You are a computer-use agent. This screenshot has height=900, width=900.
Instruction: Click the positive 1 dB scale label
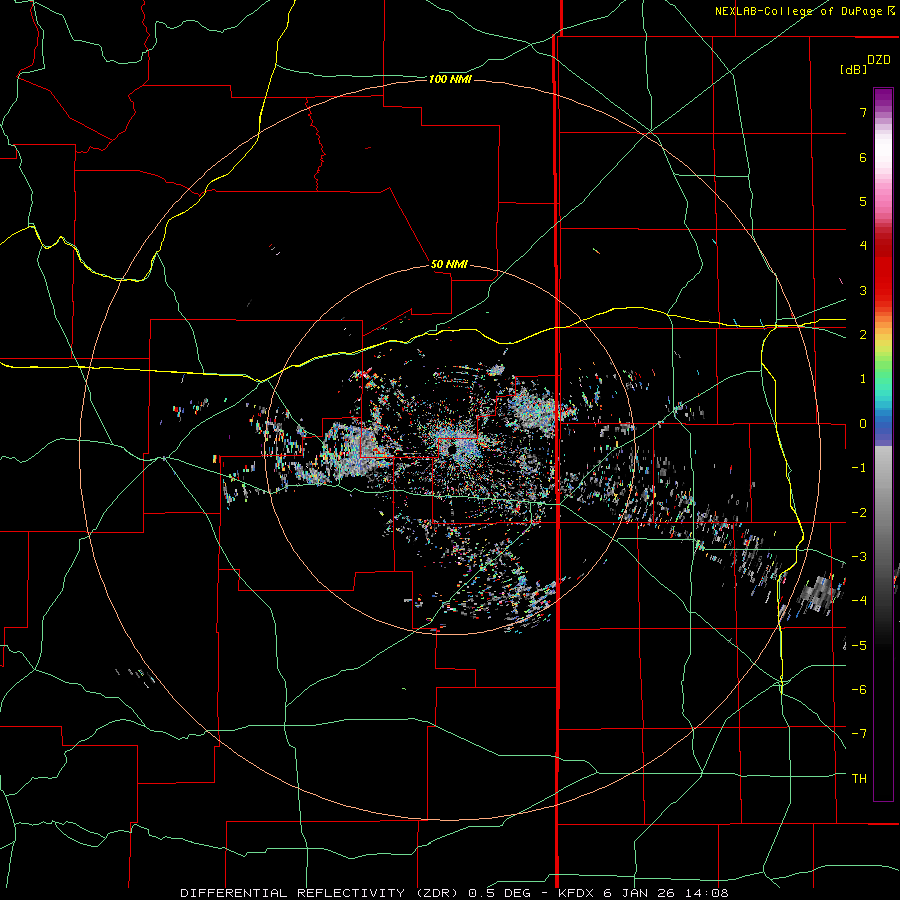863,379
